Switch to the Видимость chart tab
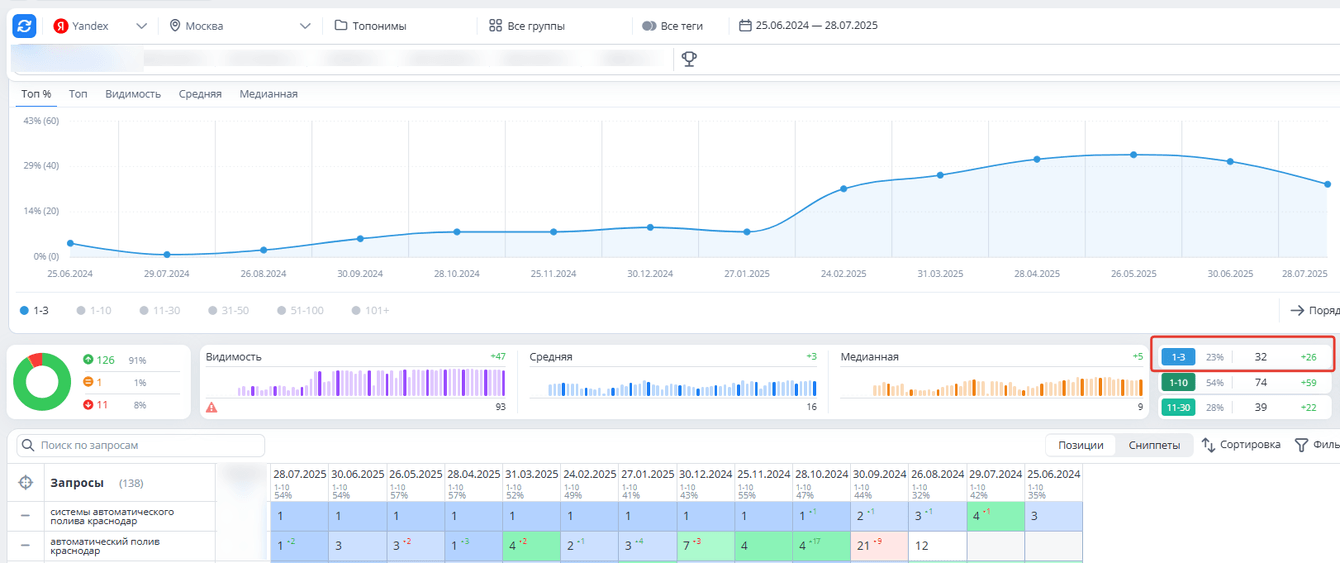 pyautogui.click(x=133, y=94)
